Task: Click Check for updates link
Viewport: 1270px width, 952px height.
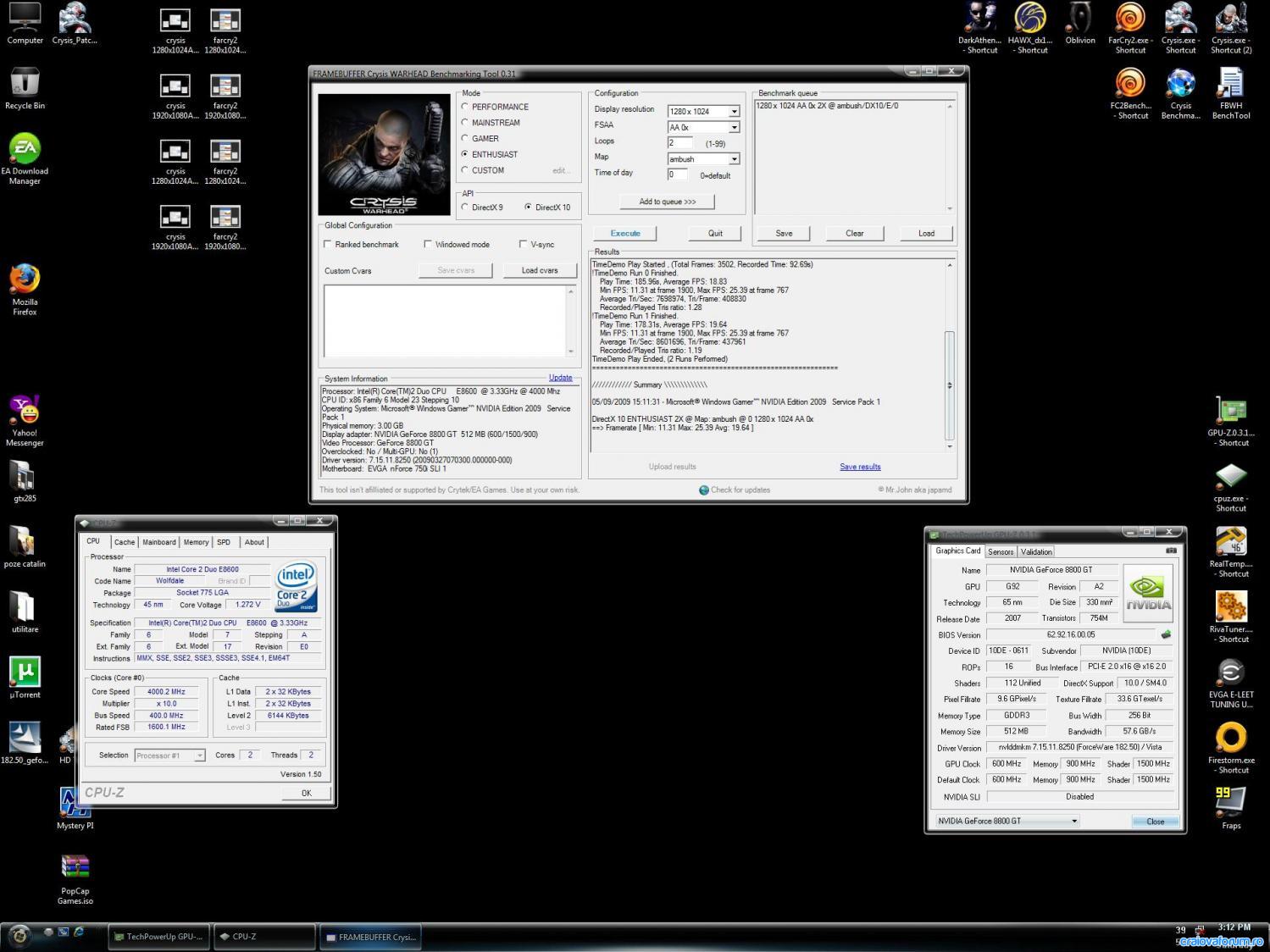Action: (735, 490)
